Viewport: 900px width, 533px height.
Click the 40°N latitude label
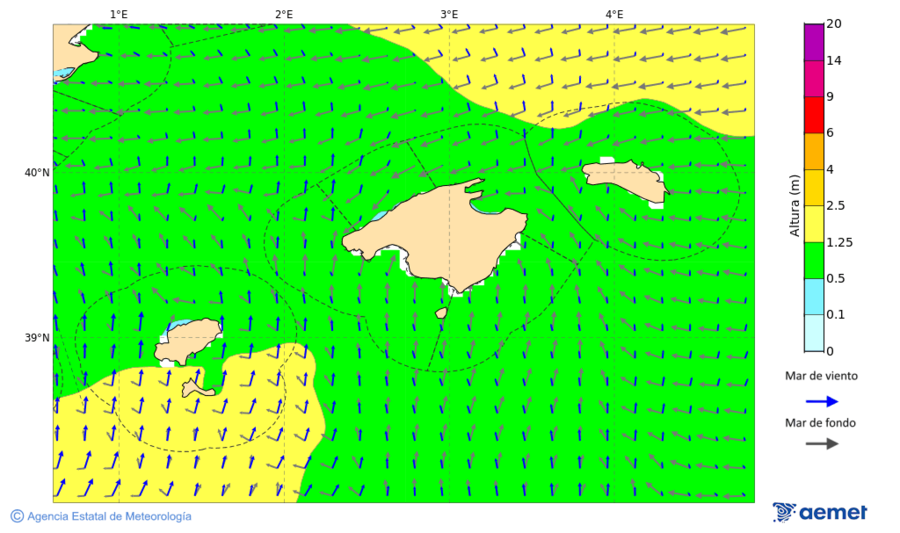[37, 173]
